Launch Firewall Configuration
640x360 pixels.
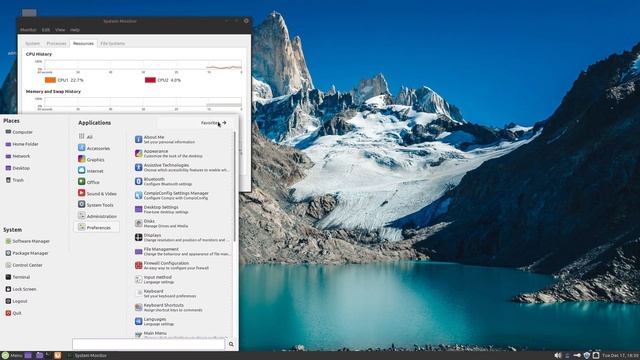[182, 265]
